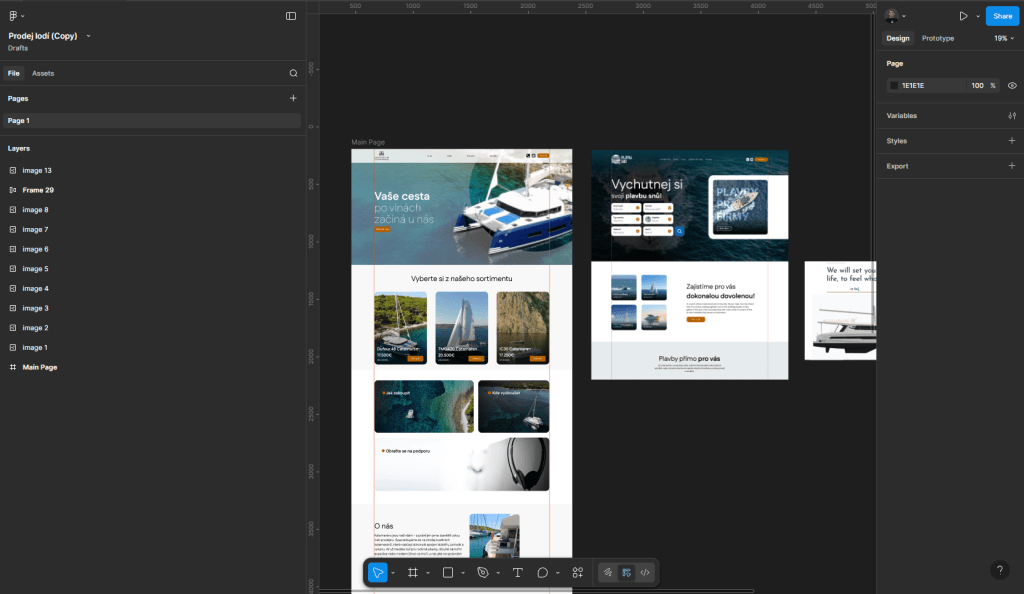Viewport: 1024px width, 594px height.
Task: Open Frame tool options chevron
Action: coord(428,573)
